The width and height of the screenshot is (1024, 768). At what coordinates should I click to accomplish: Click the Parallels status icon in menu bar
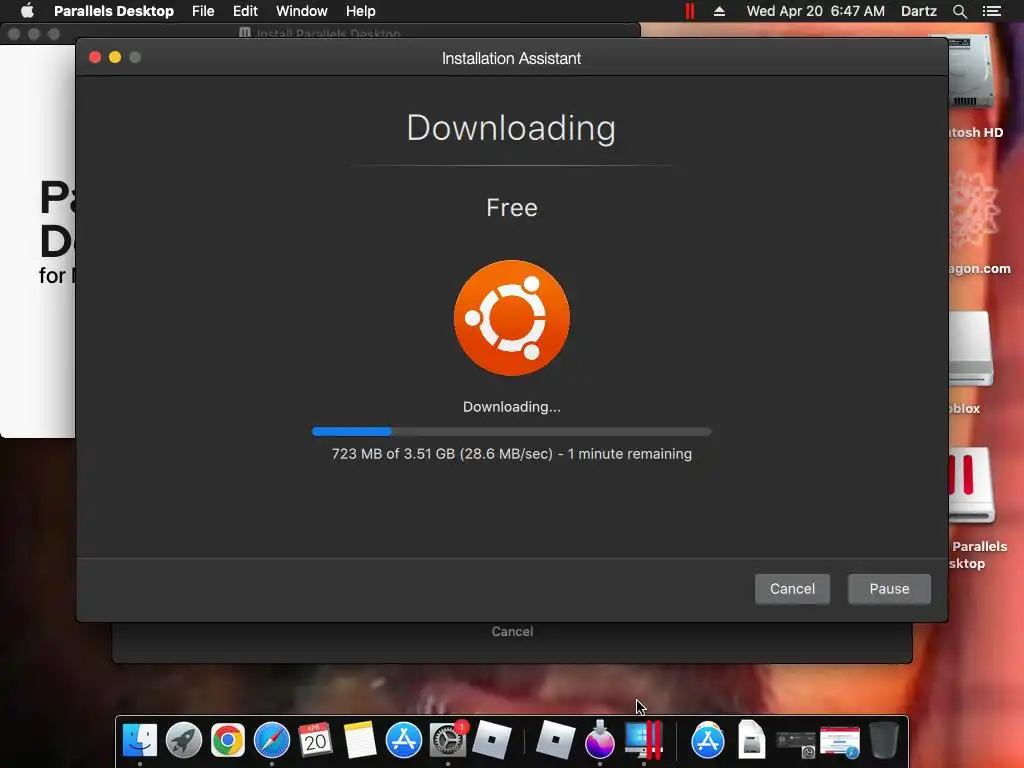(x=690, y=11)
